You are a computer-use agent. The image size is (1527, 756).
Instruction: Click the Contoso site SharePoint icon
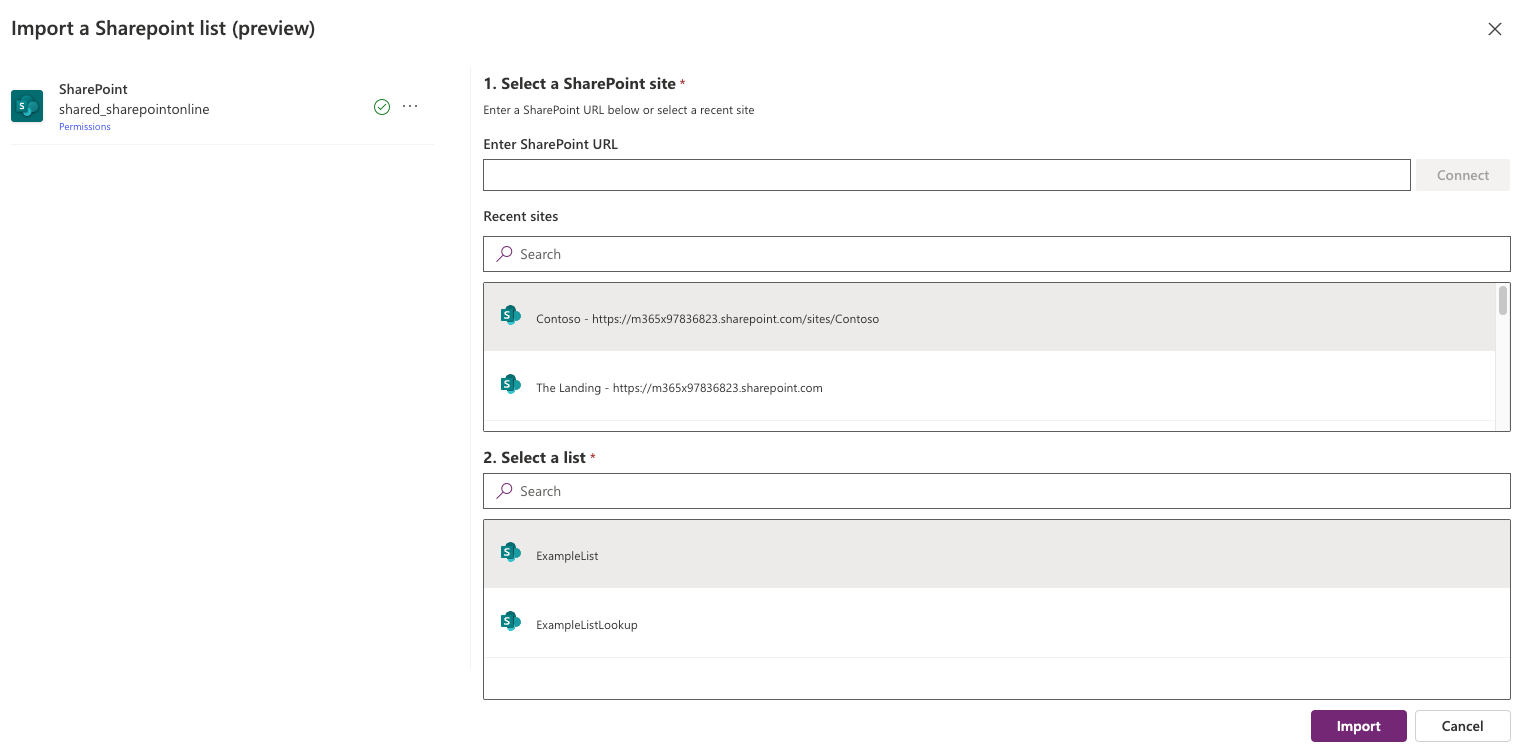point(510,316)
